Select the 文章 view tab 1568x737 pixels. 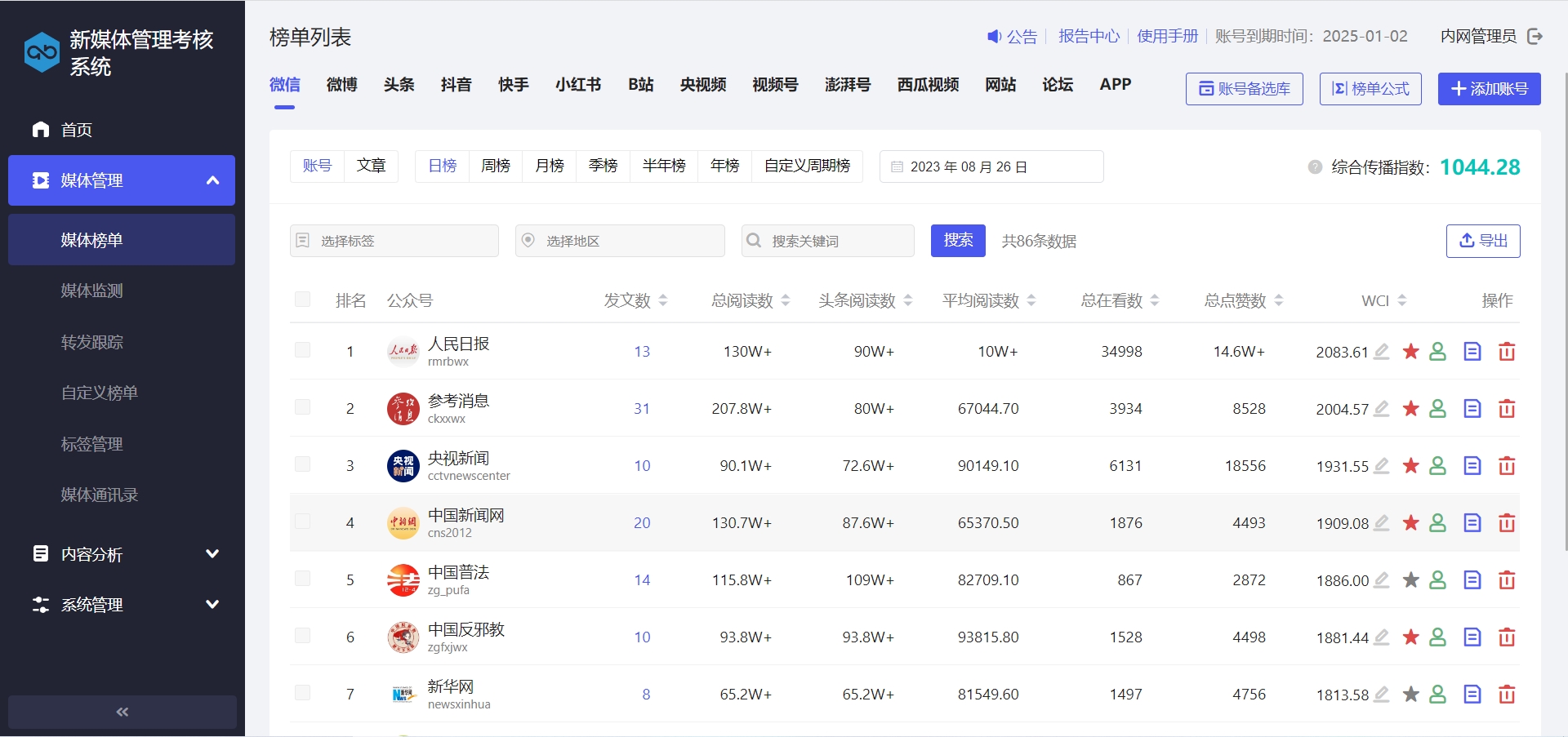371,166
